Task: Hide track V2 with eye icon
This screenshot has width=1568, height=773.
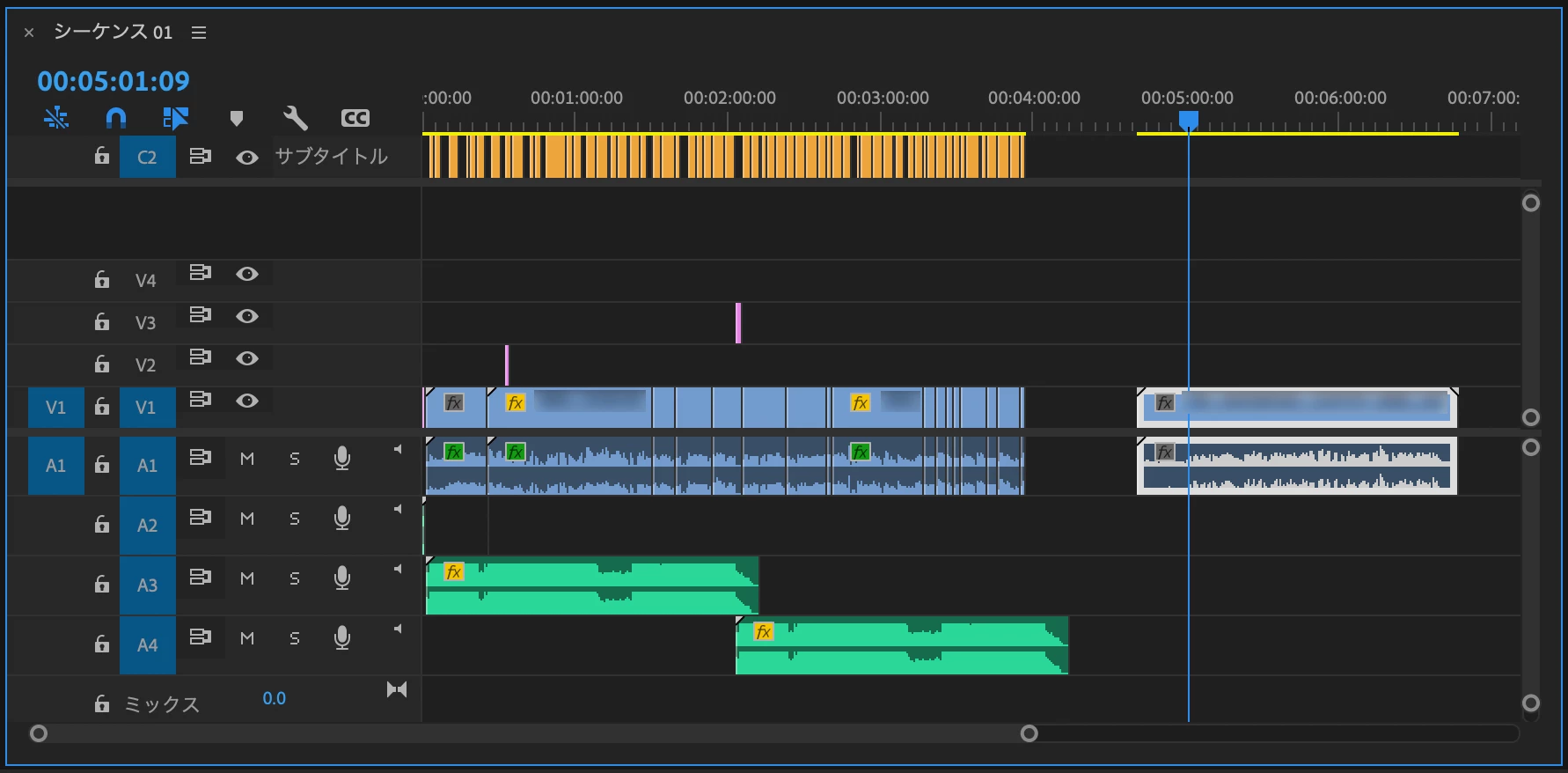Action: pyautogui.click(x=247, y=358)
